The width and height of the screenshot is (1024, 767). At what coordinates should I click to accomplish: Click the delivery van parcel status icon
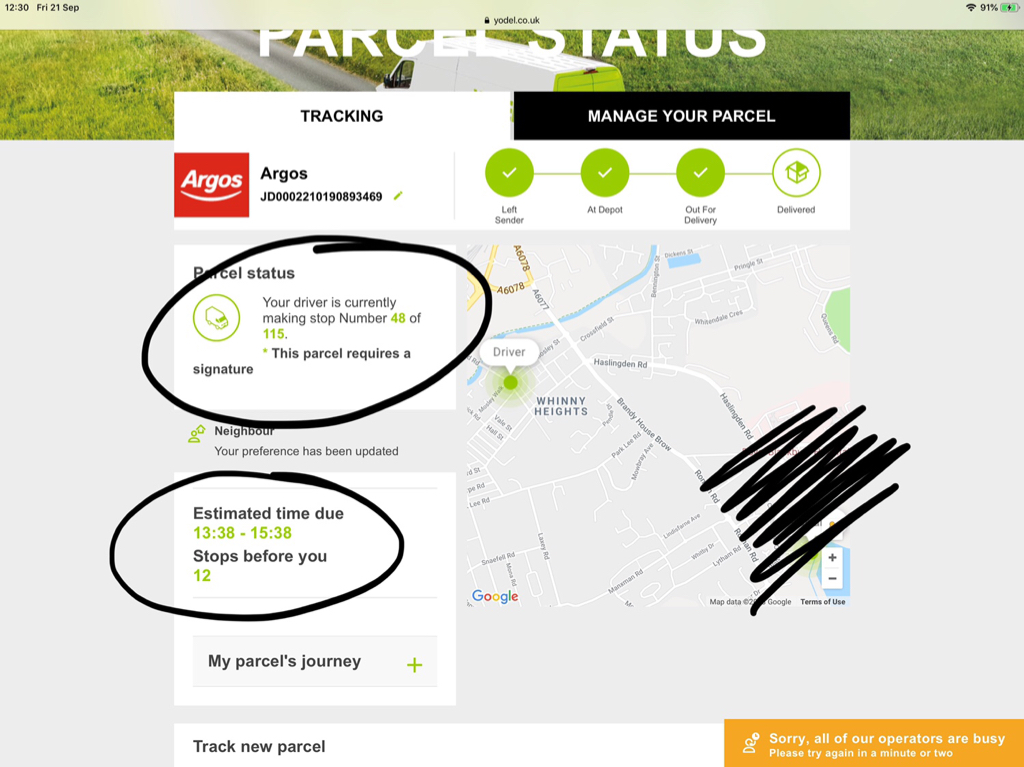click(216, 318)
